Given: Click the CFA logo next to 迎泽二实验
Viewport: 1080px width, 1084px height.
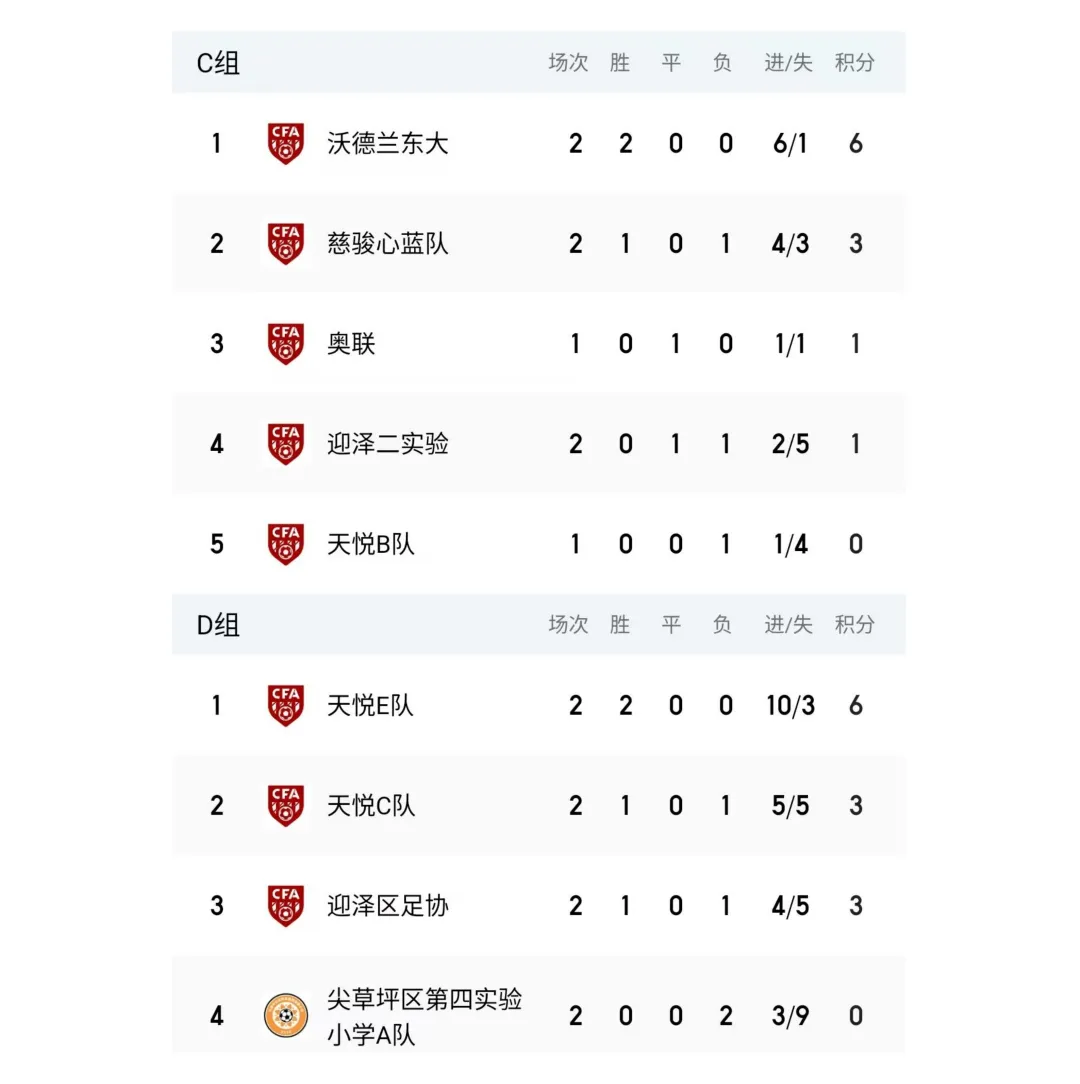Looking at the screenshot, I should [x=286, y=444].
